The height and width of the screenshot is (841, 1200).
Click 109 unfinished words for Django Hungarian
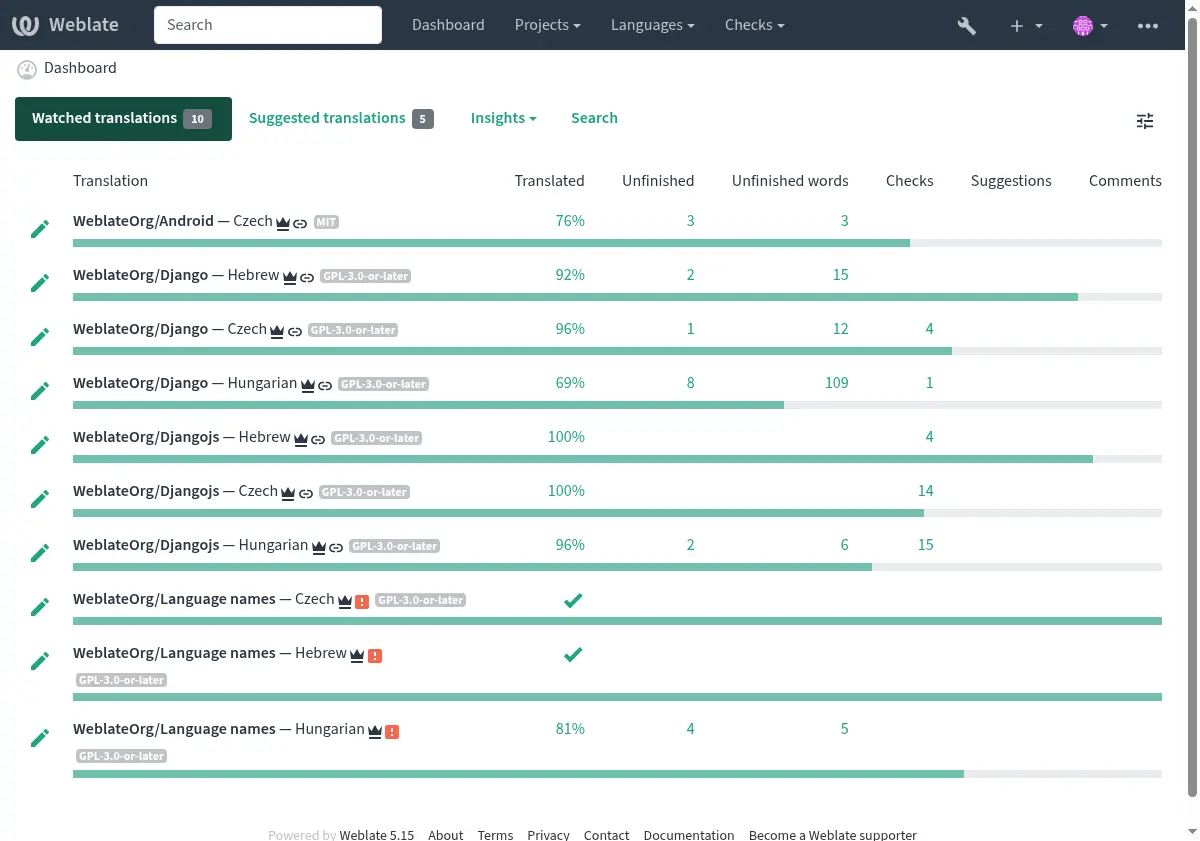[836, 383]
